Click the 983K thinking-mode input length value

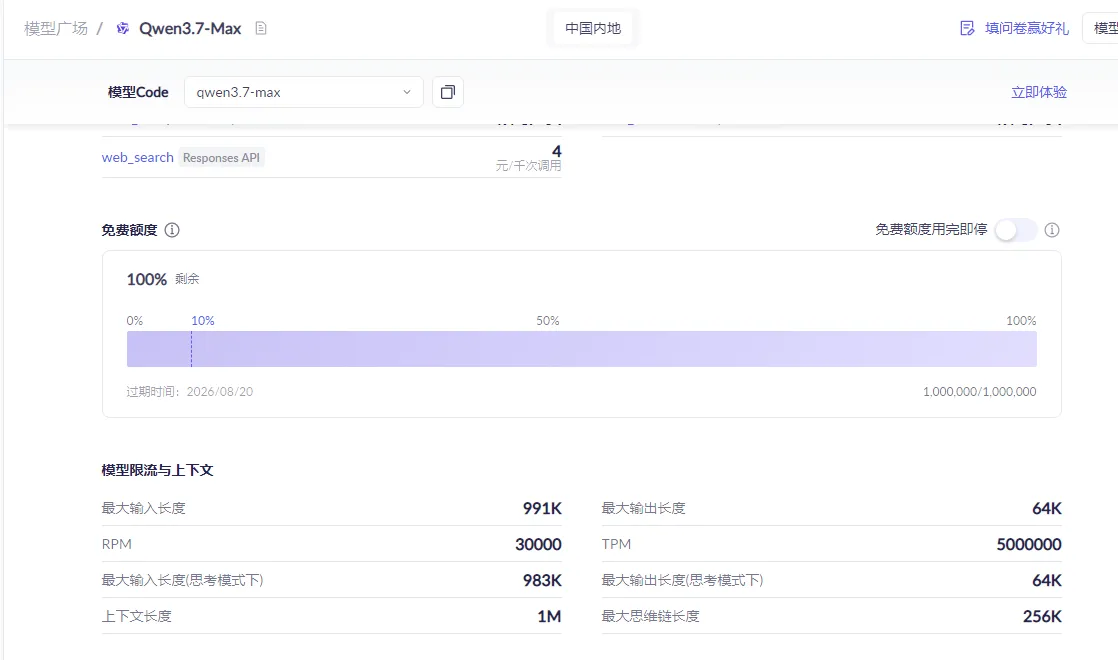pos(542,580)
